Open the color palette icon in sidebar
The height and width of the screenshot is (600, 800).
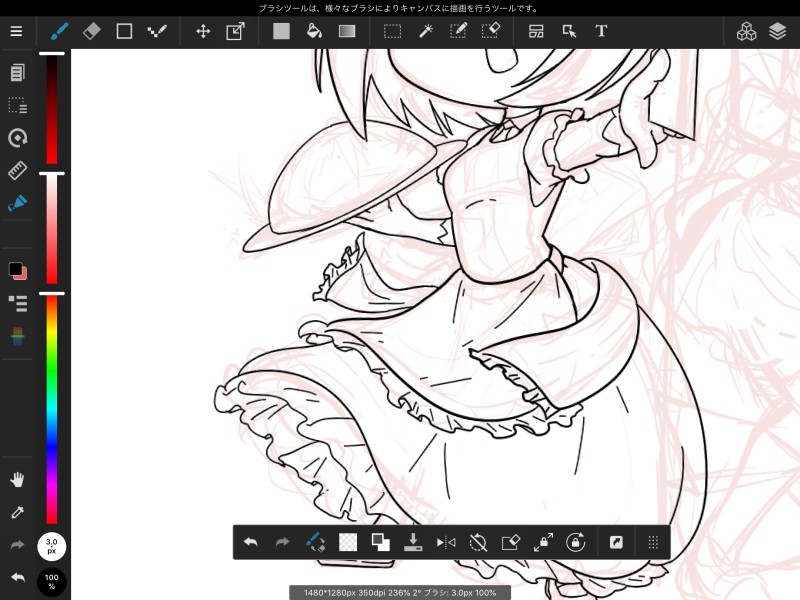point(17,336)
